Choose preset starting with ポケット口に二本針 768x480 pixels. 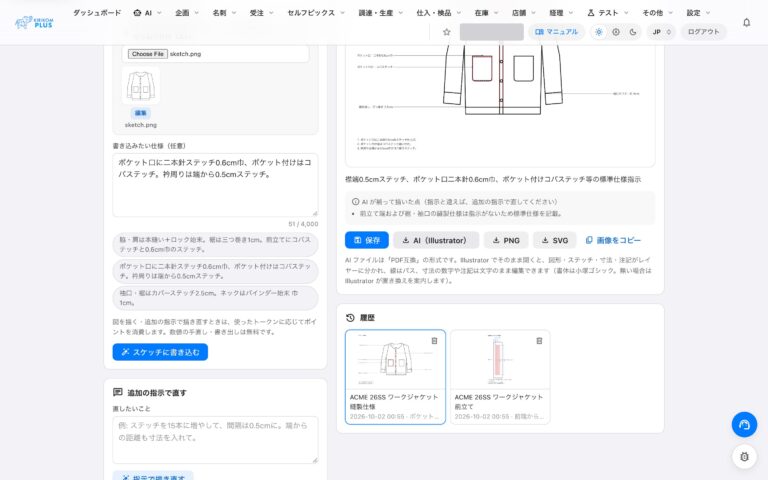pyautogui.click(x=215, y=271)
